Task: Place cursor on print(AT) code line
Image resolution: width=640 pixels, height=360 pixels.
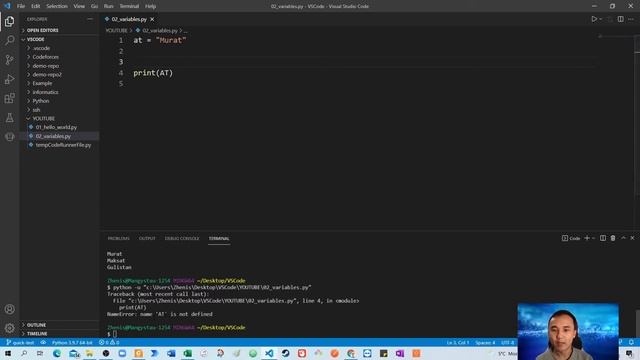Action: 153,73
